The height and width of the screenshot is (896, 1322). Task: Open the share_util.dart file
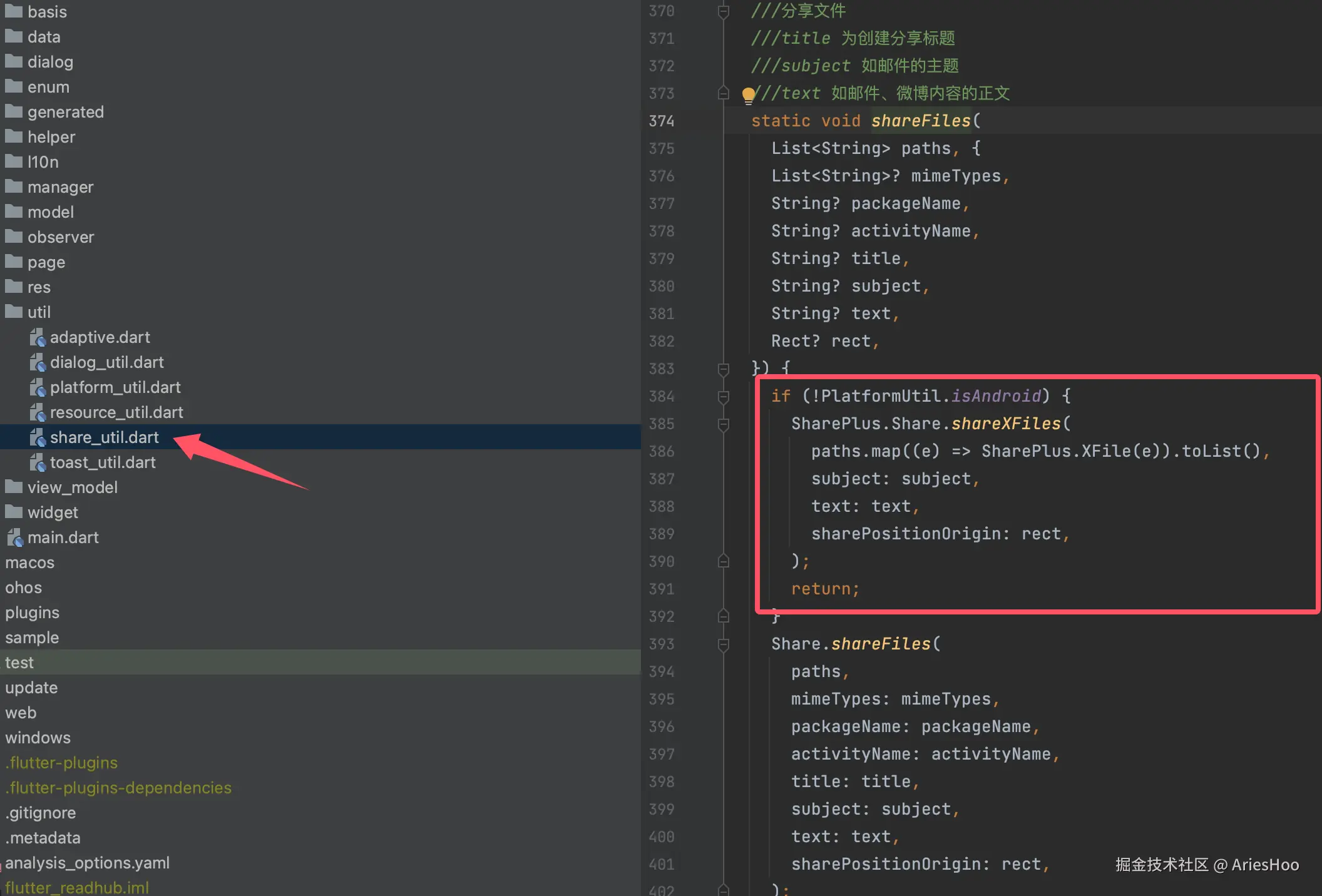(104, 437)
